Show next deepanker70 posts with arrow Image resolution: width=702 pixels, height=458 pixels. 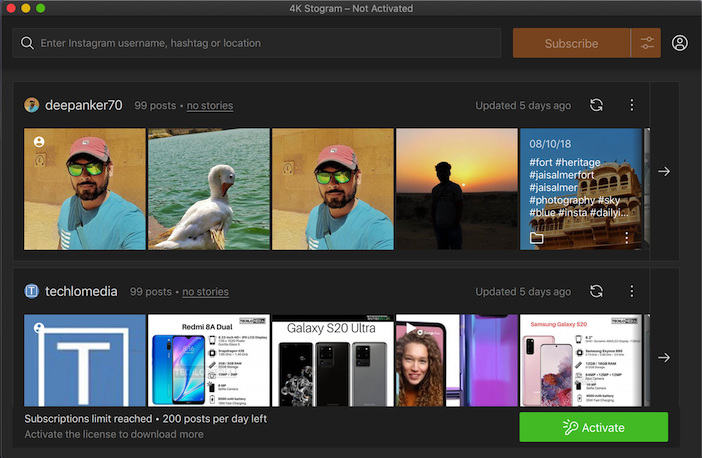click(x=664, y=171)
